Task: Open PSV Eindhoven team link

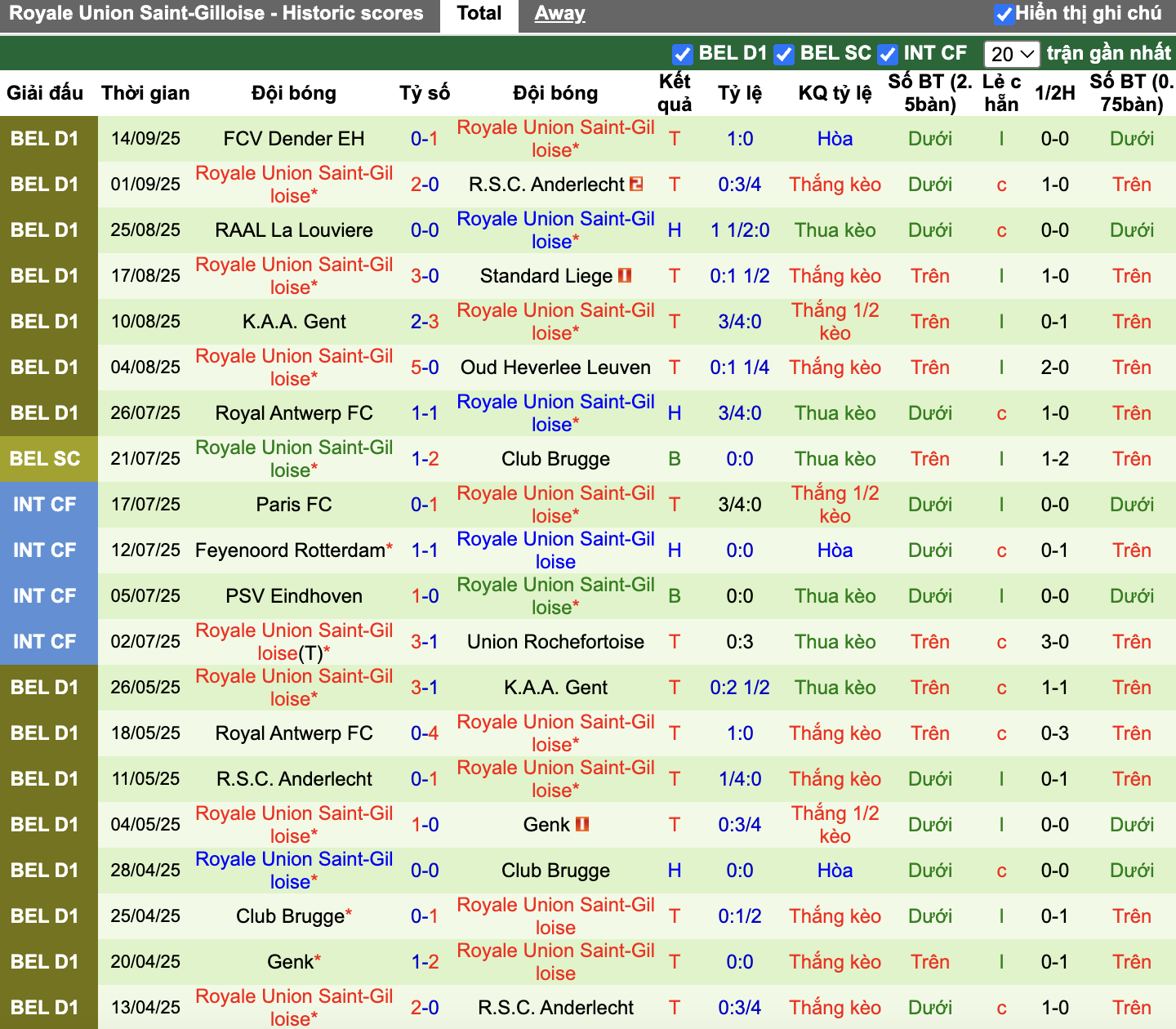Action: pos(294,596)
